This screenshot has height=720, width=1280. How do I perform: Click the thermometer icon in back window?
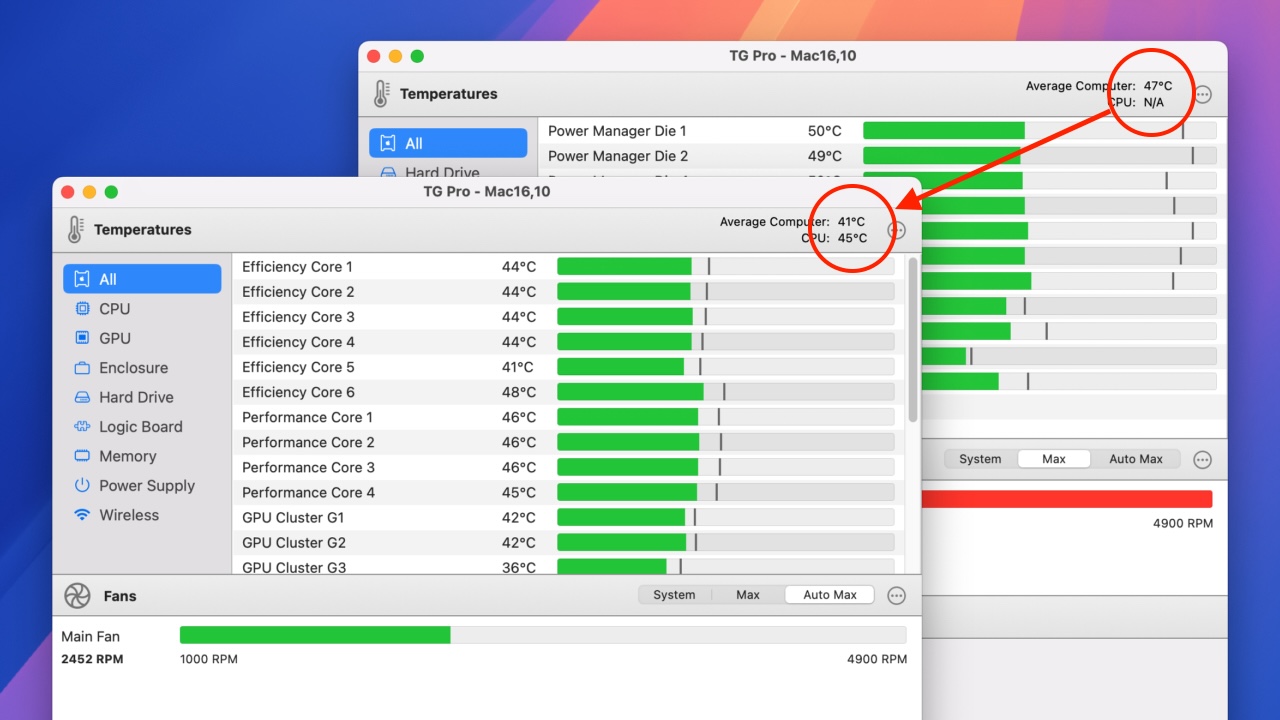click(x=381, y=94)
